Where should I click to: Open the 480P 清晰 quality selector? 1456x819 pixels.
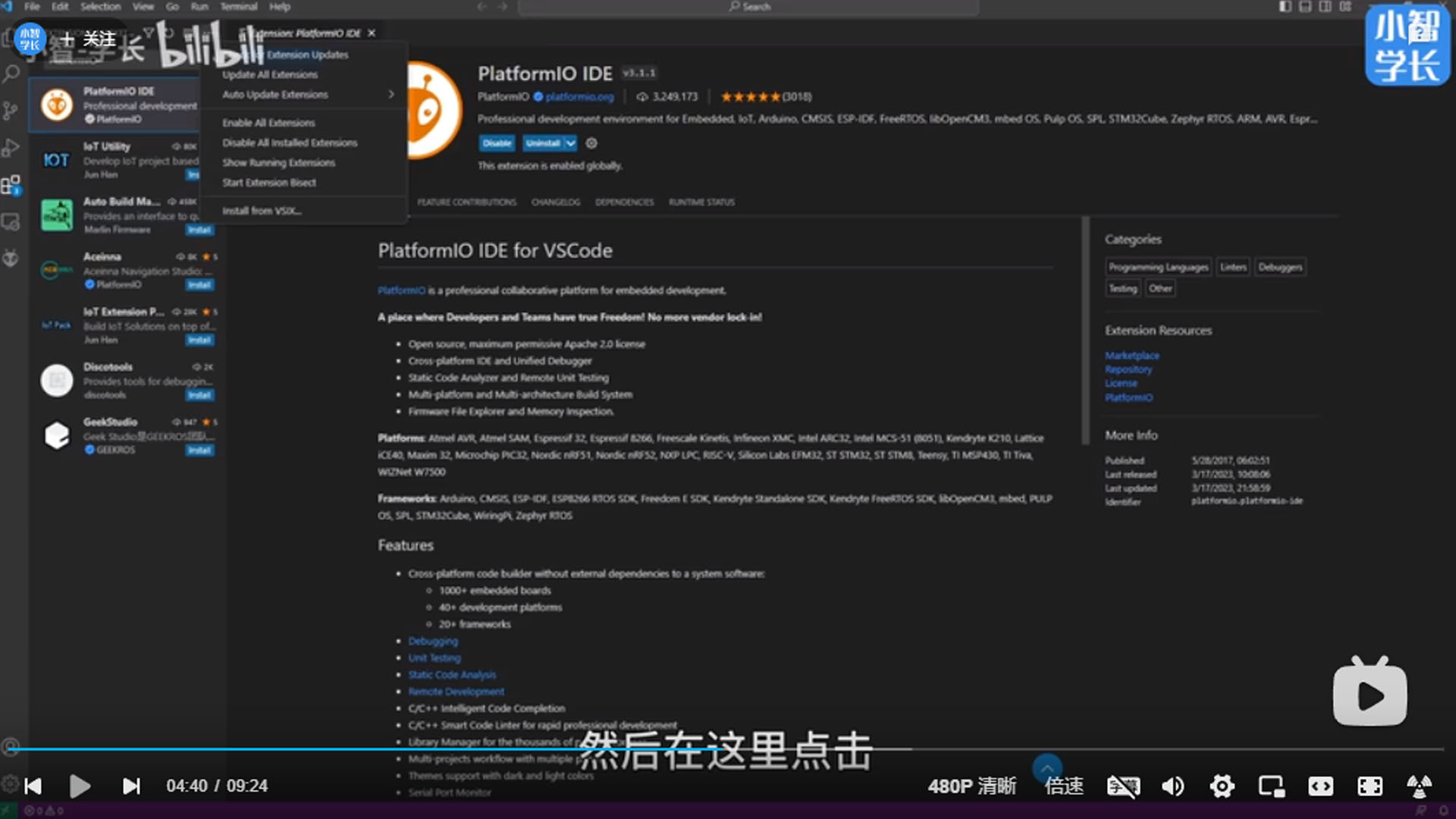(x=972, y=786)
